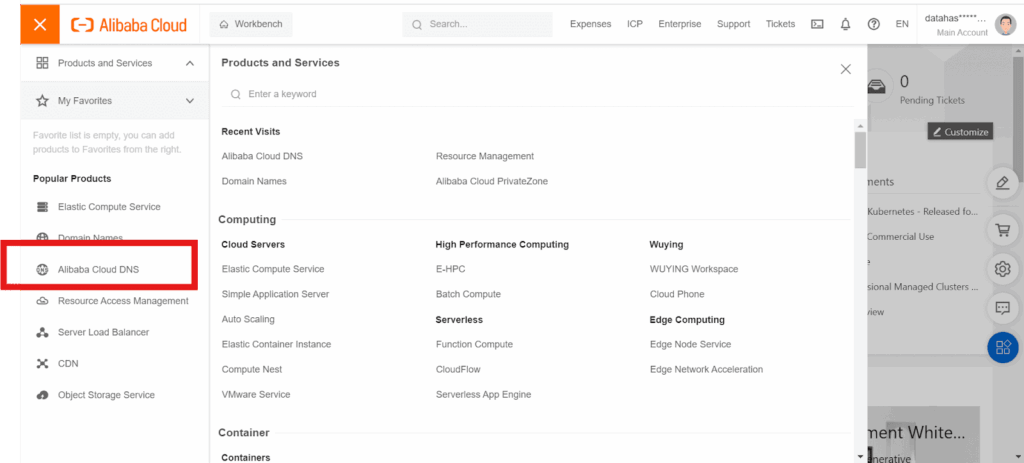Open Alibaba Cloud DNS in Popular Products
Screen dimensions: 1024x463
[x=99, y=269]
